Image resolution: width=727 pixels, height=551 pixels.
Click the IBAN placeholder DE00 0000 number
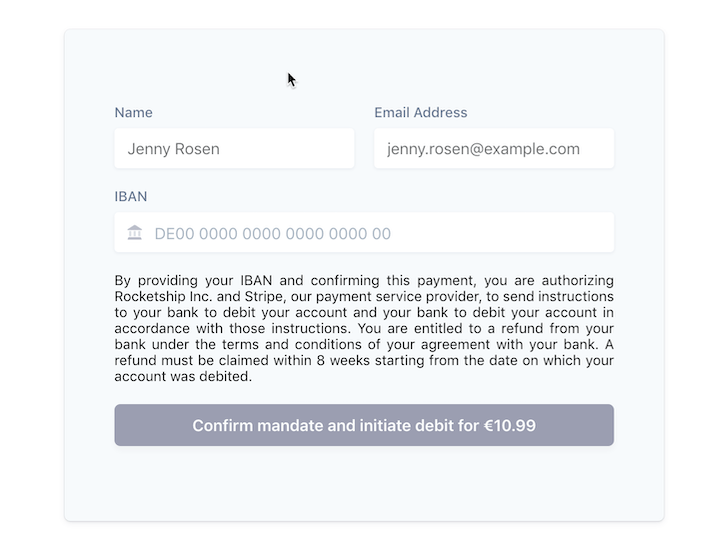(x=273, y=233)
